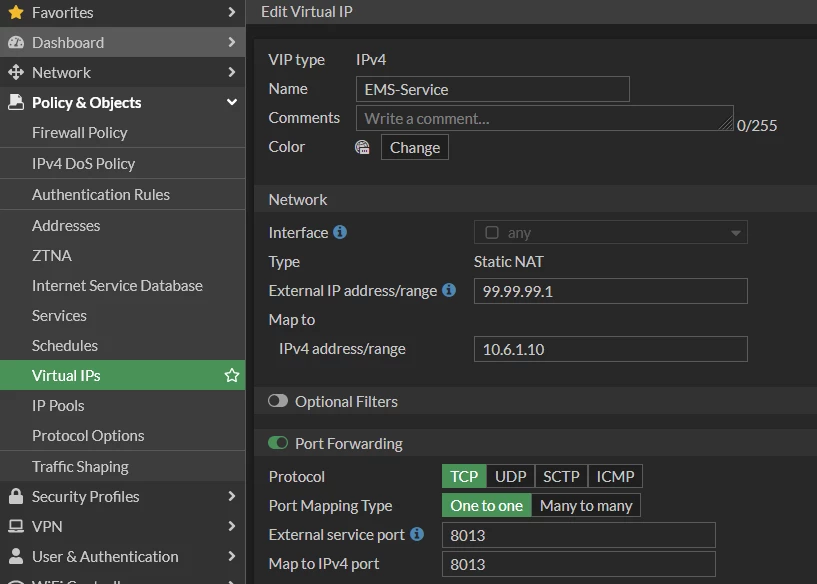Enable the Optional Filters switch
Viewport: 817px width, 584px height.
pos(278,401)
